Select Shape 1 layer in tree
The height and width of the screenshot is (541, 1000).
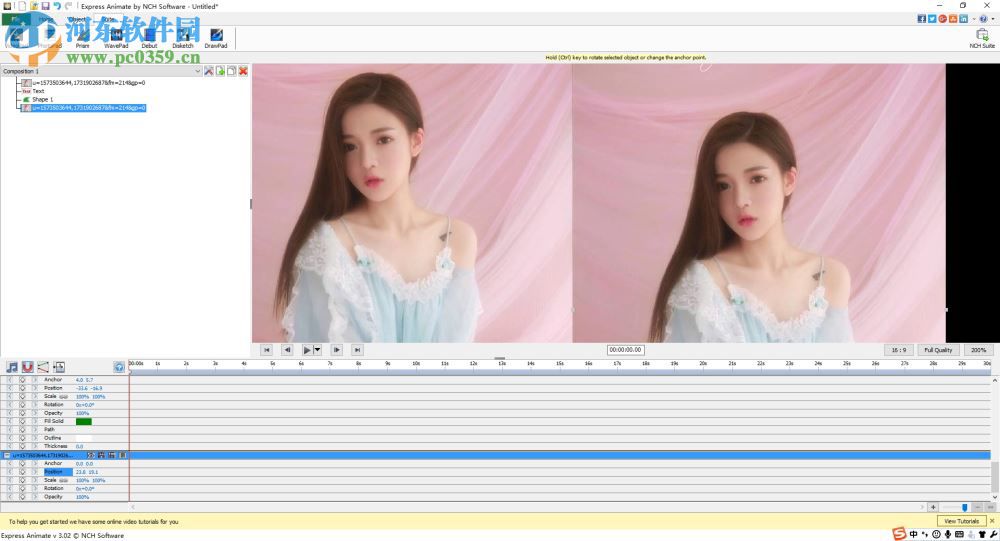tap(43, 100)
